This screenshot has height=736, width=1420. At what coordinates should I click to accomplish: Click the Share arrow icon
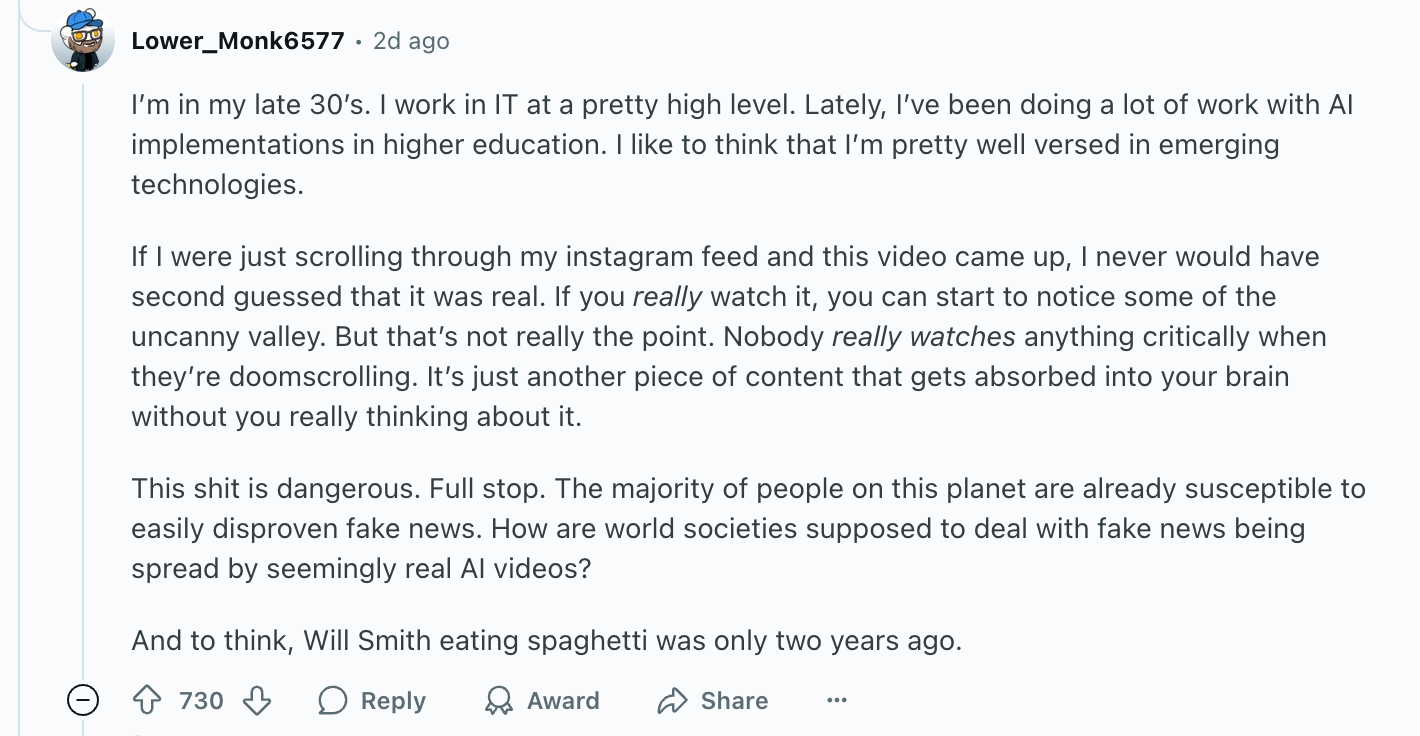pos(672,701)
